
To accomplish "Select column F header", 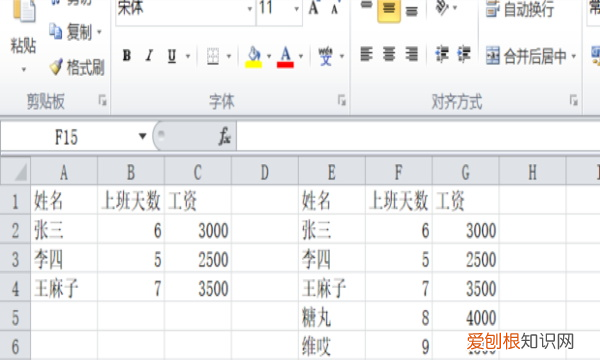I will [399, 172].
